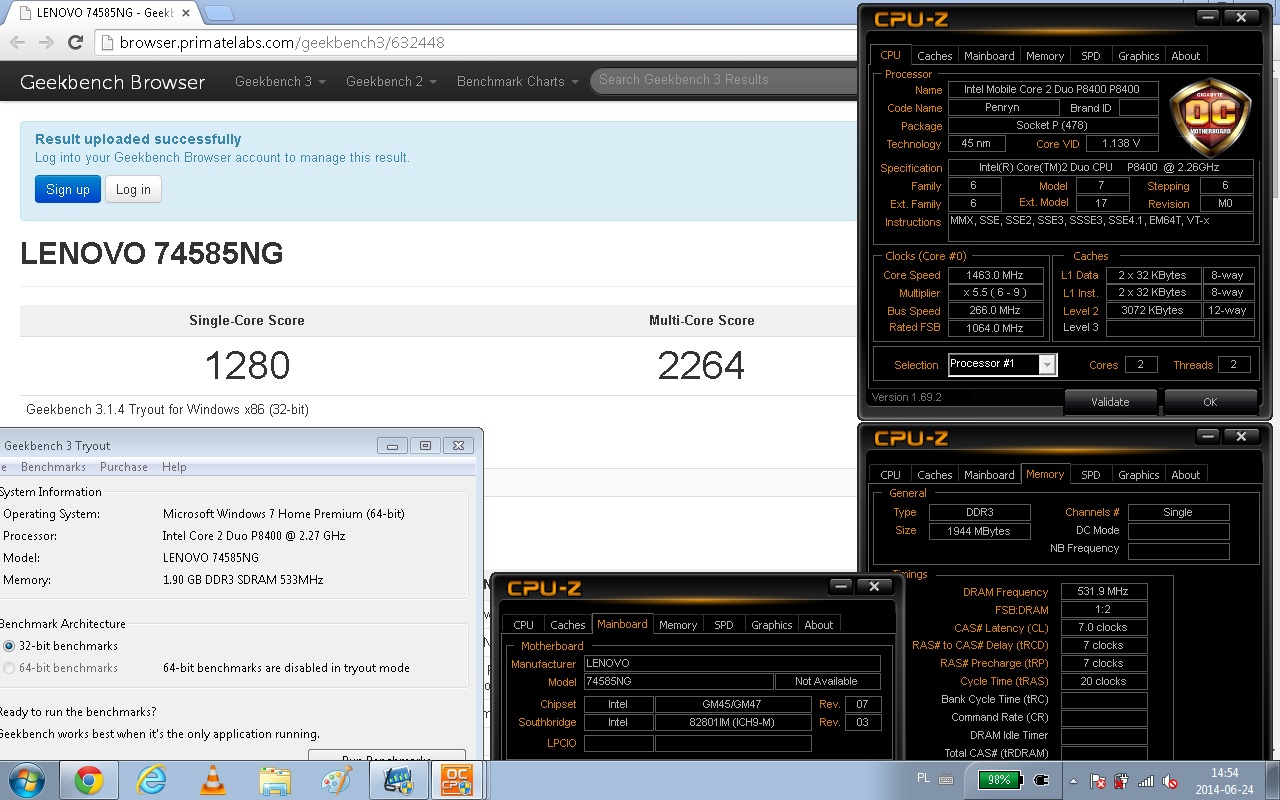Click the Gigabyte OC motherboard badge

pyautogui.click(x=1210, y=117)
